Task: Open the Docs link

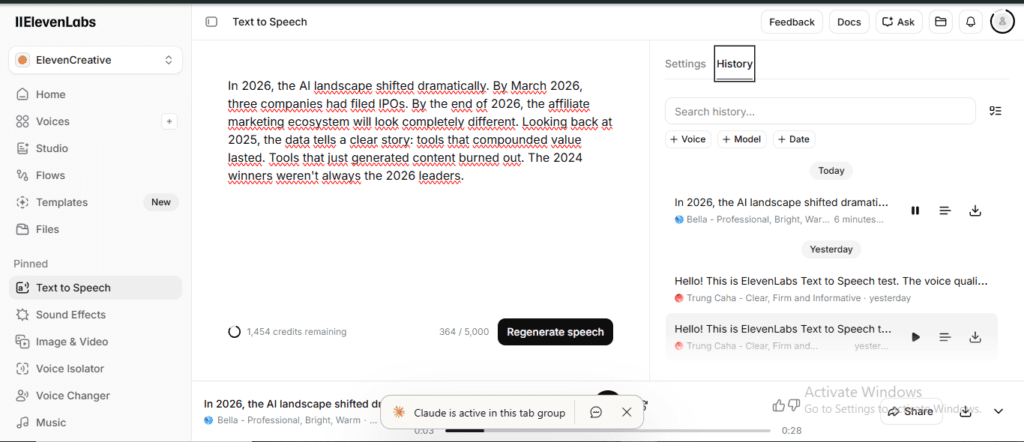Action: (849, 22)
